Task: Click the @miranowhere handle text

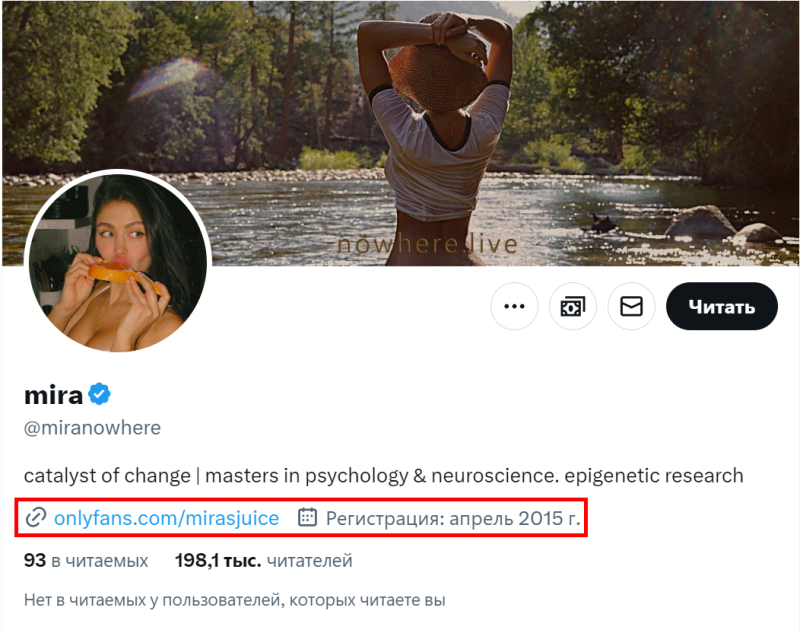Action: click(92, 428)
